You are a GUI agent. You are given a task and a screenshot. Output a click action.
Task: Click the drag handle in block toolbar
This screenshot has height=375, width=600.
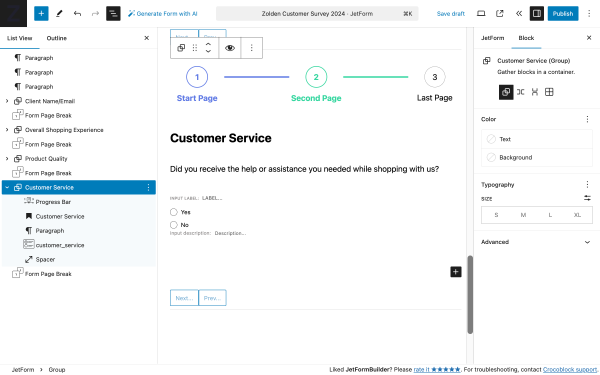click(x=195, y=48)
